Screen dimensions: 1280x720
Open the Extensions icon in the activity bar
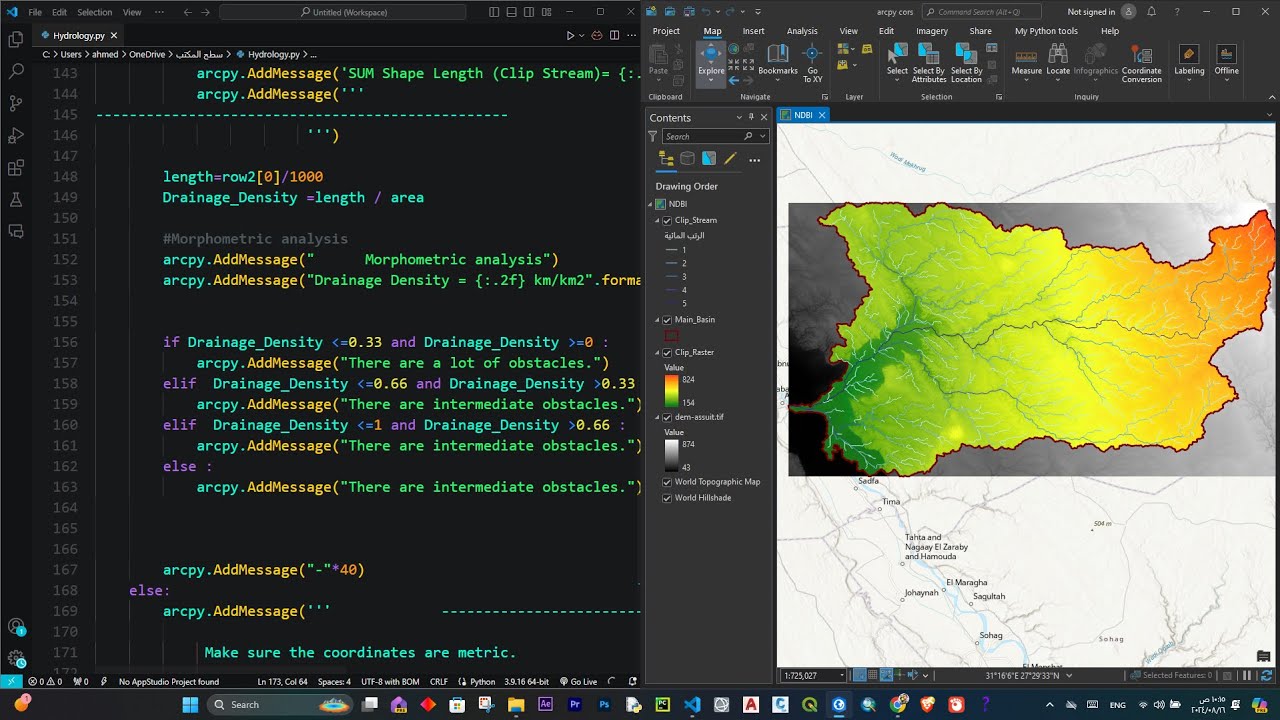point(16,167)
